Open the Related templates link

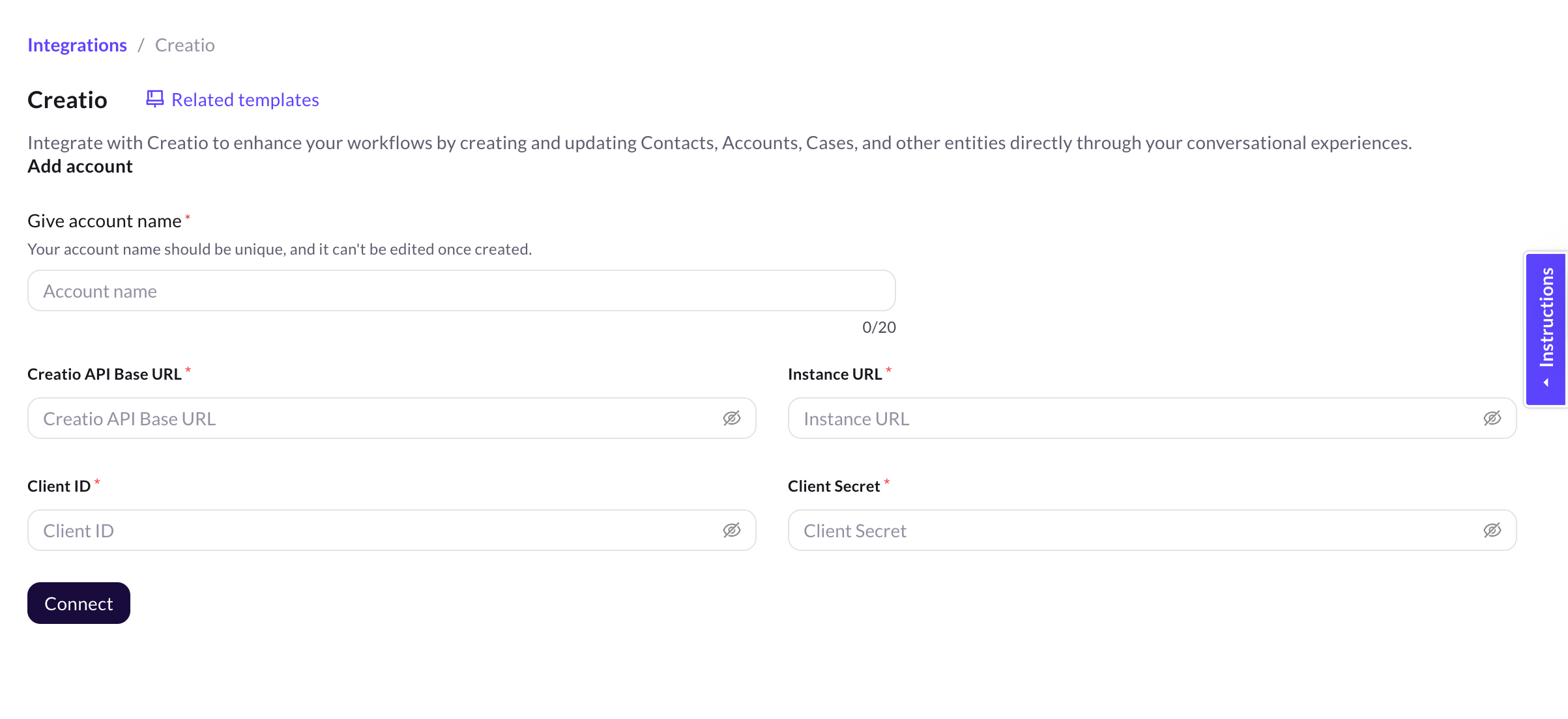[x=245, y=100]
